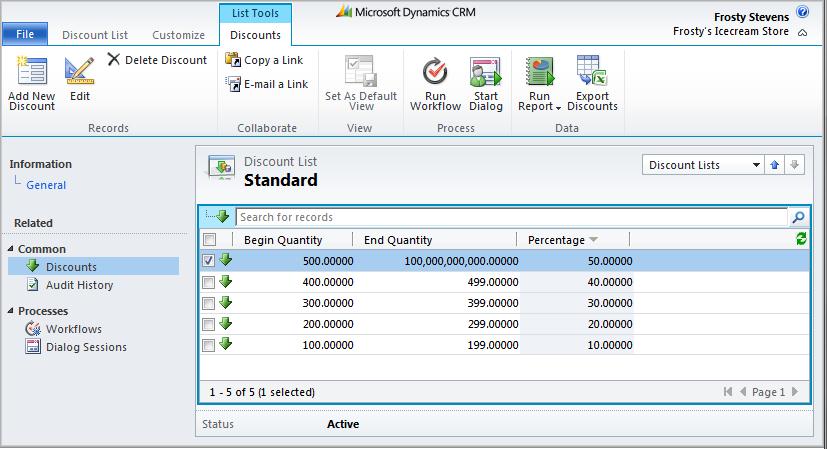Go to previous page in grid
The image size is (827, 449).
(x=743, y=391)
